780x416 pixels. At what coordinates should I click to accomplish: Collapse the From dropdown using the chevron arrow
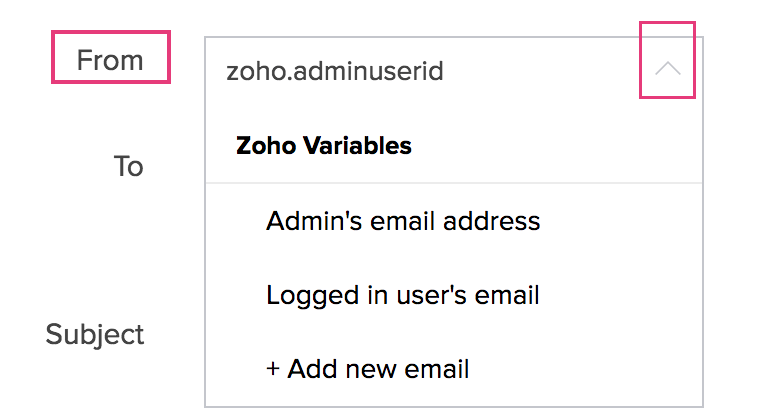tap(667, 70)
